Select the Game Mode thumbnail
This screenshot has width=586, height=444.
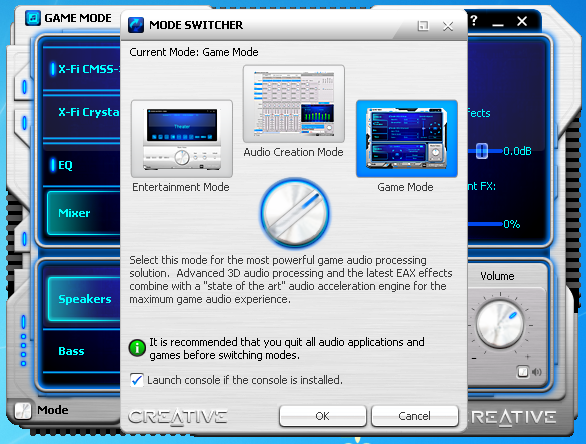pos(407,139)
